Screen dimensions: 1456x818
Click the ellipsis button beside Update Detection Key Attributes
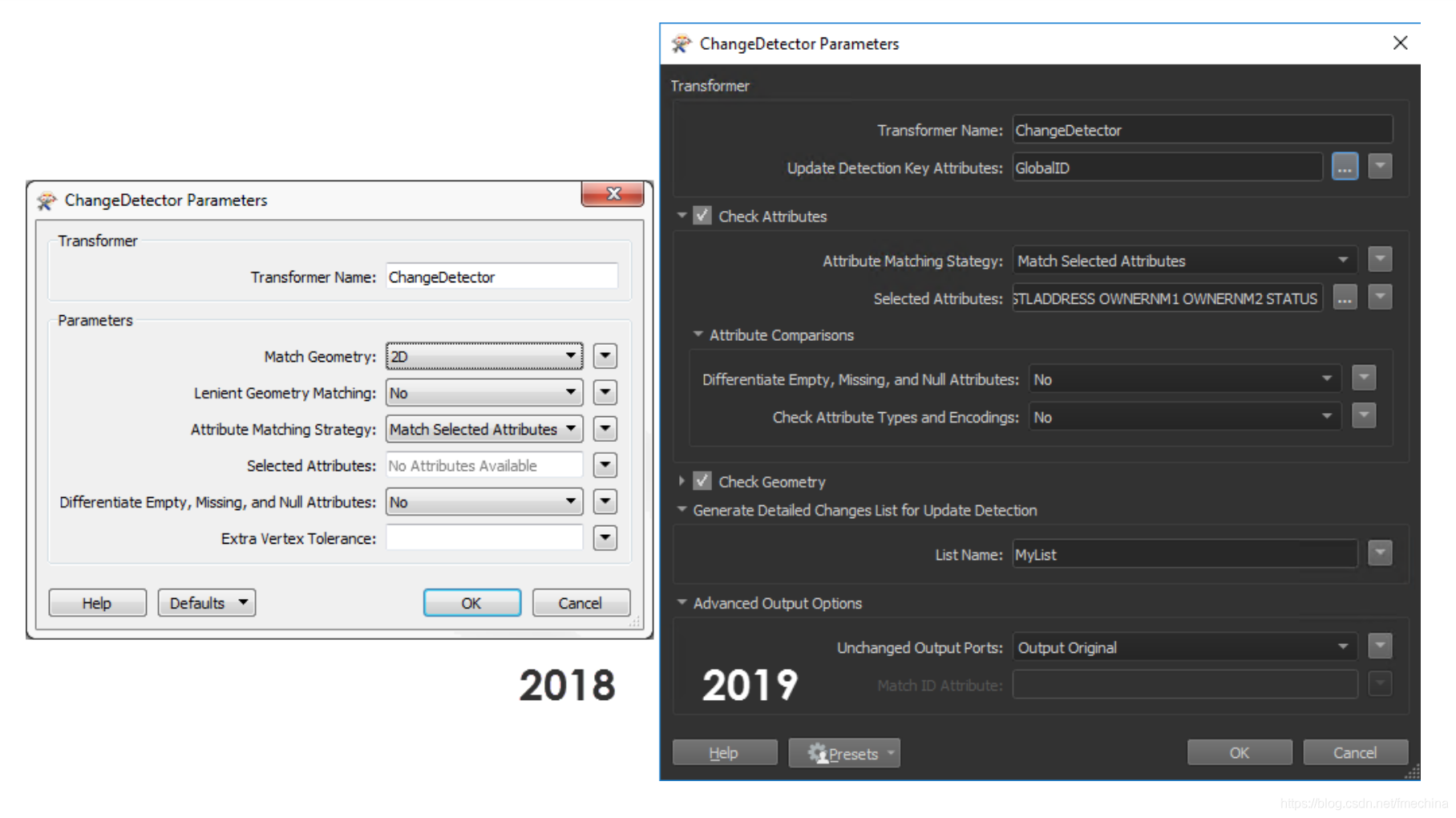pyautogui.click(x=1345, y=167)
